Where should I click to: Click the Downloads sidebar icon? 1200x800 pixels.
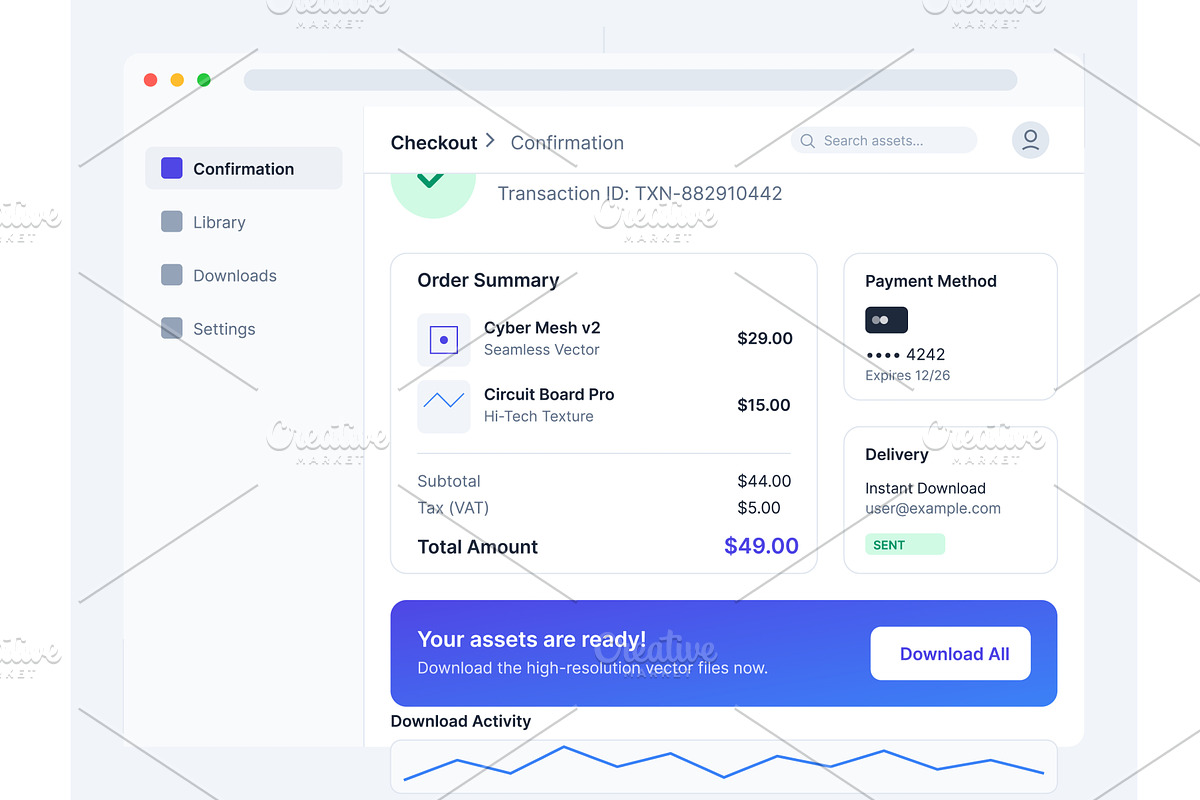172,275
